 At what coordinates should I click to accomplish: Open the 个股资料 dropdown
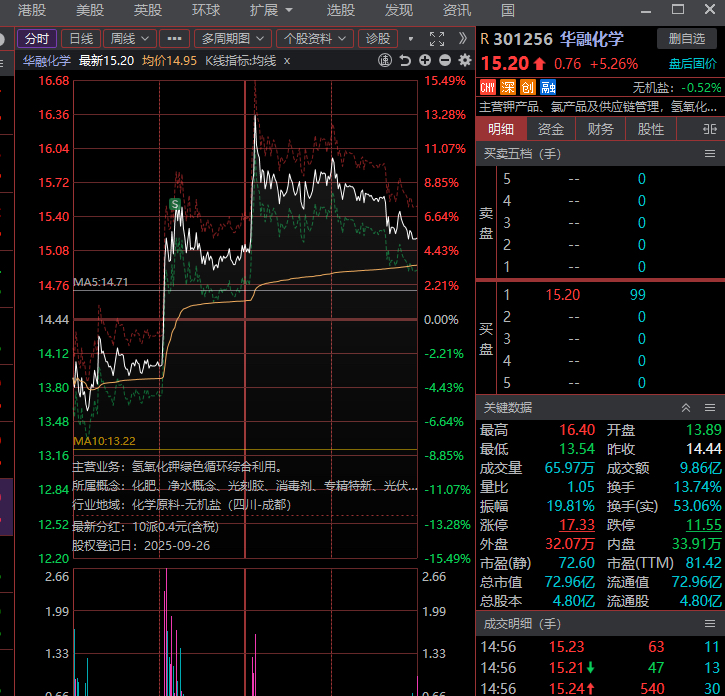[315, 39]
